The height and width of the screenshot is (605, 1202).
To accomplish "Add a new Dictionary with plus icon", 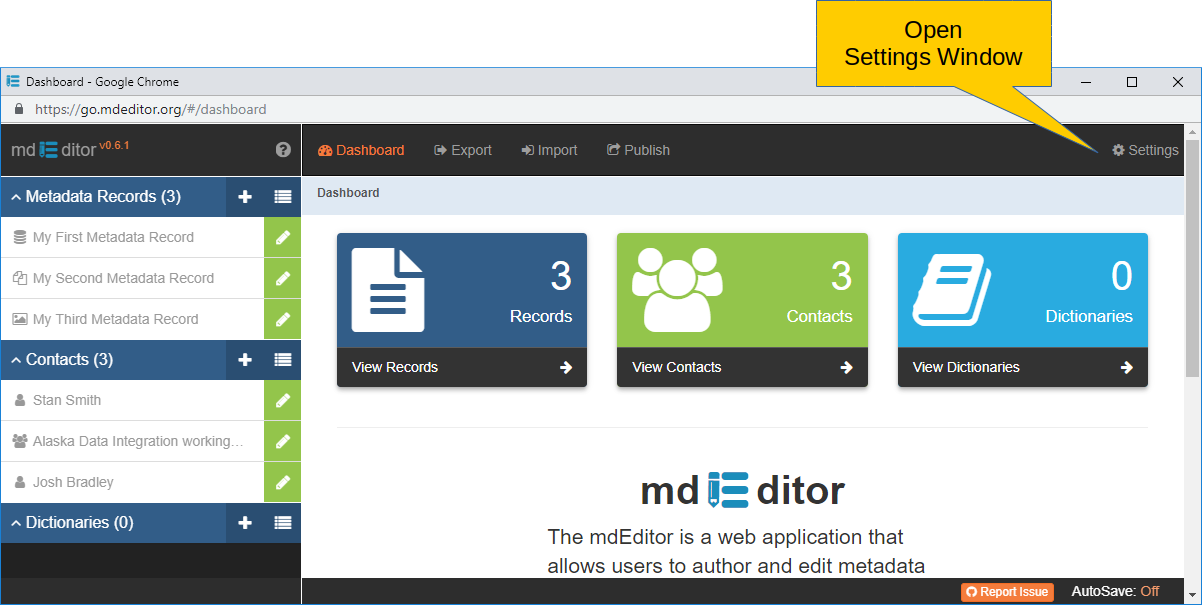I will click(245, 523).
